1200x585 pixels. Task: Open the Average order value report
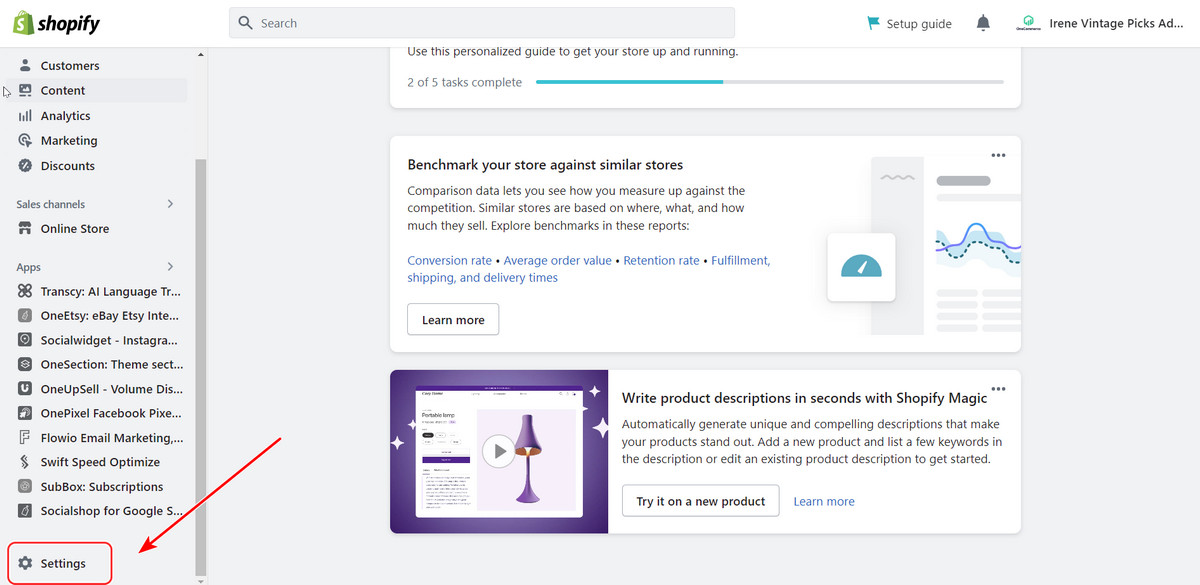click(557, 261)
